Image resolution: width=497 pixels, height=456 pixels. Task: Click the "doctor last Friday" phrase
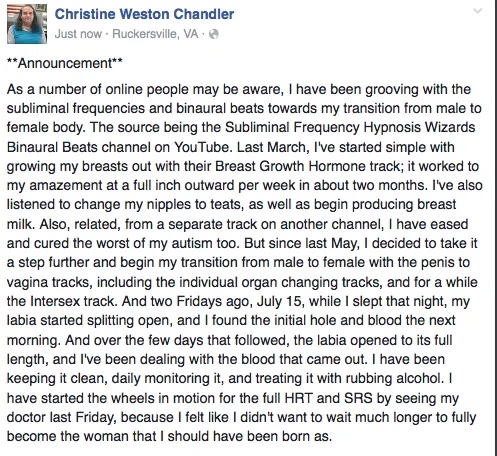pyautogui.click(x=62, y=418)
